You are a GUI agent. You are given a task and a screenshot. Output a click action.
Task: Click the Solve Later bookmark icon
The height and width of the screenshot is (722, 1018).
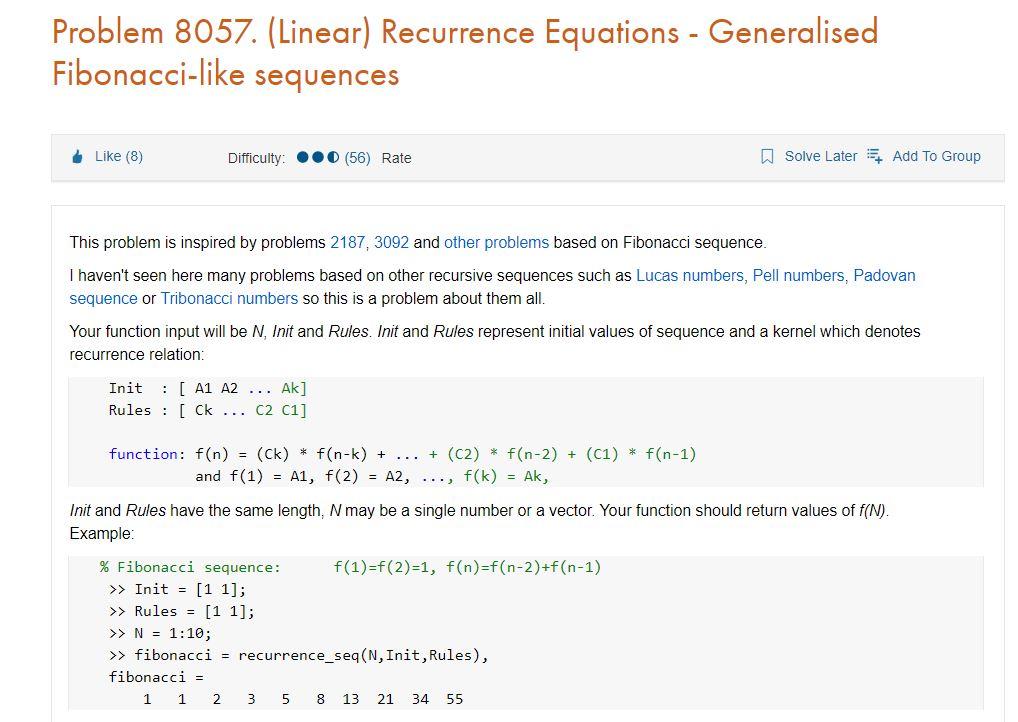(x=766, y=155)
